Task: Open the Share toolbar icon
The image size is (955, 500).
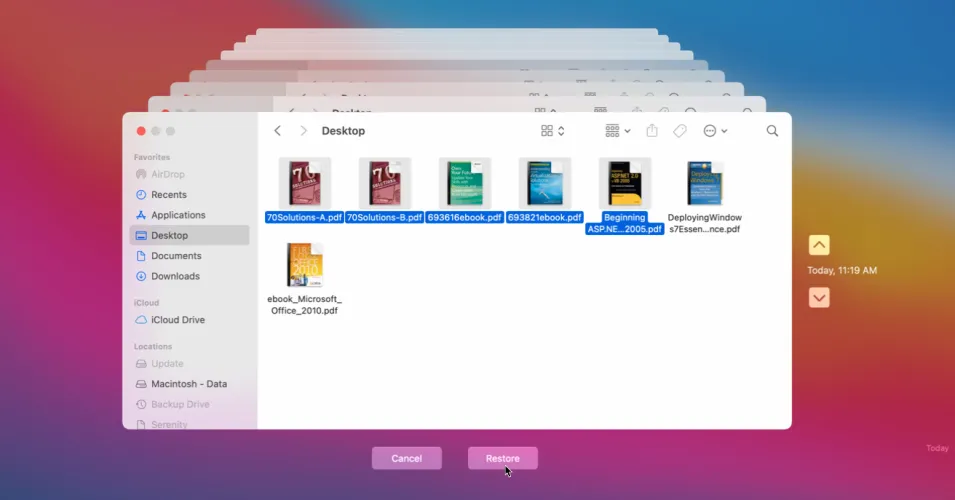Action: tap(652, 131)
